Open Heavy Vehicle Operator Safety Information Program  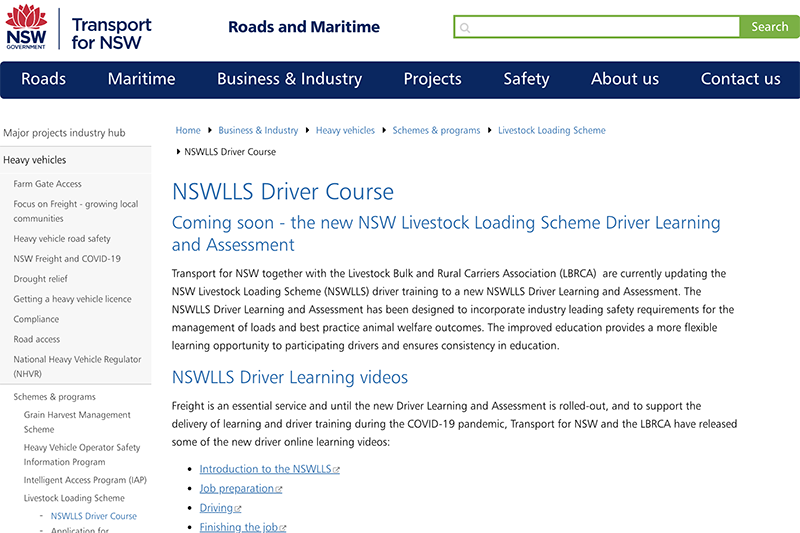tap(82, 454)
